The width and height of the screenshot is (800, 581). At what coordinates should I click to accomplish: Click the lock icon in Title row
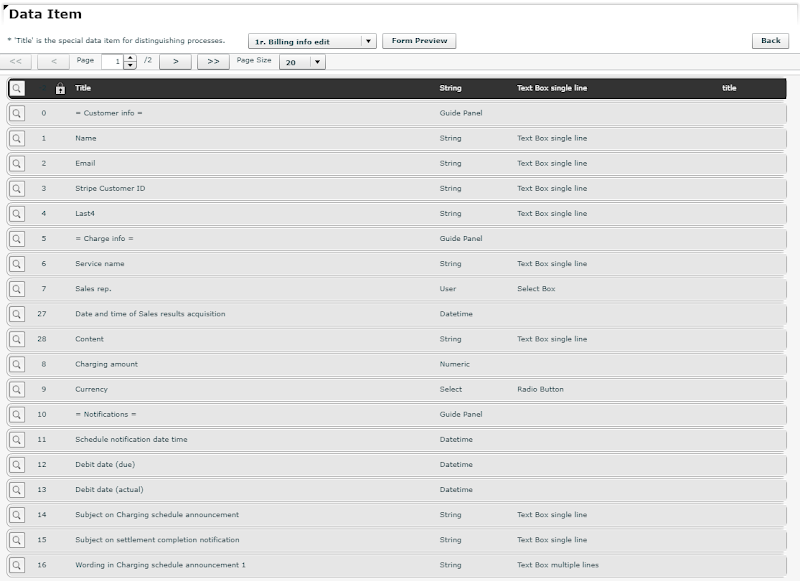(60, 88)
